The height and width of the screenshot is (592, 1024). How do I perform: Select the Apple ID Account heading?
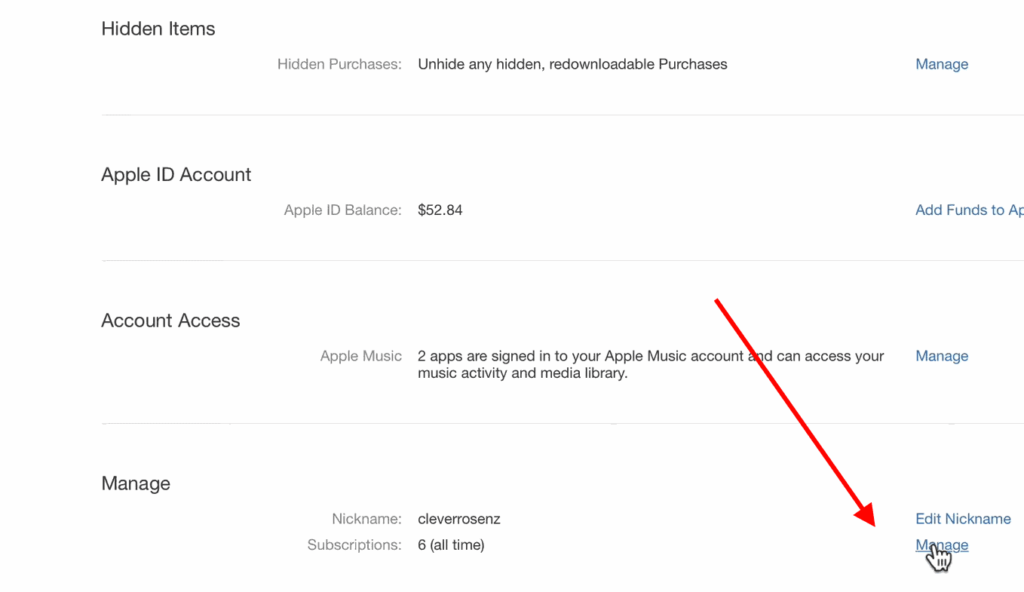(175, 174)
